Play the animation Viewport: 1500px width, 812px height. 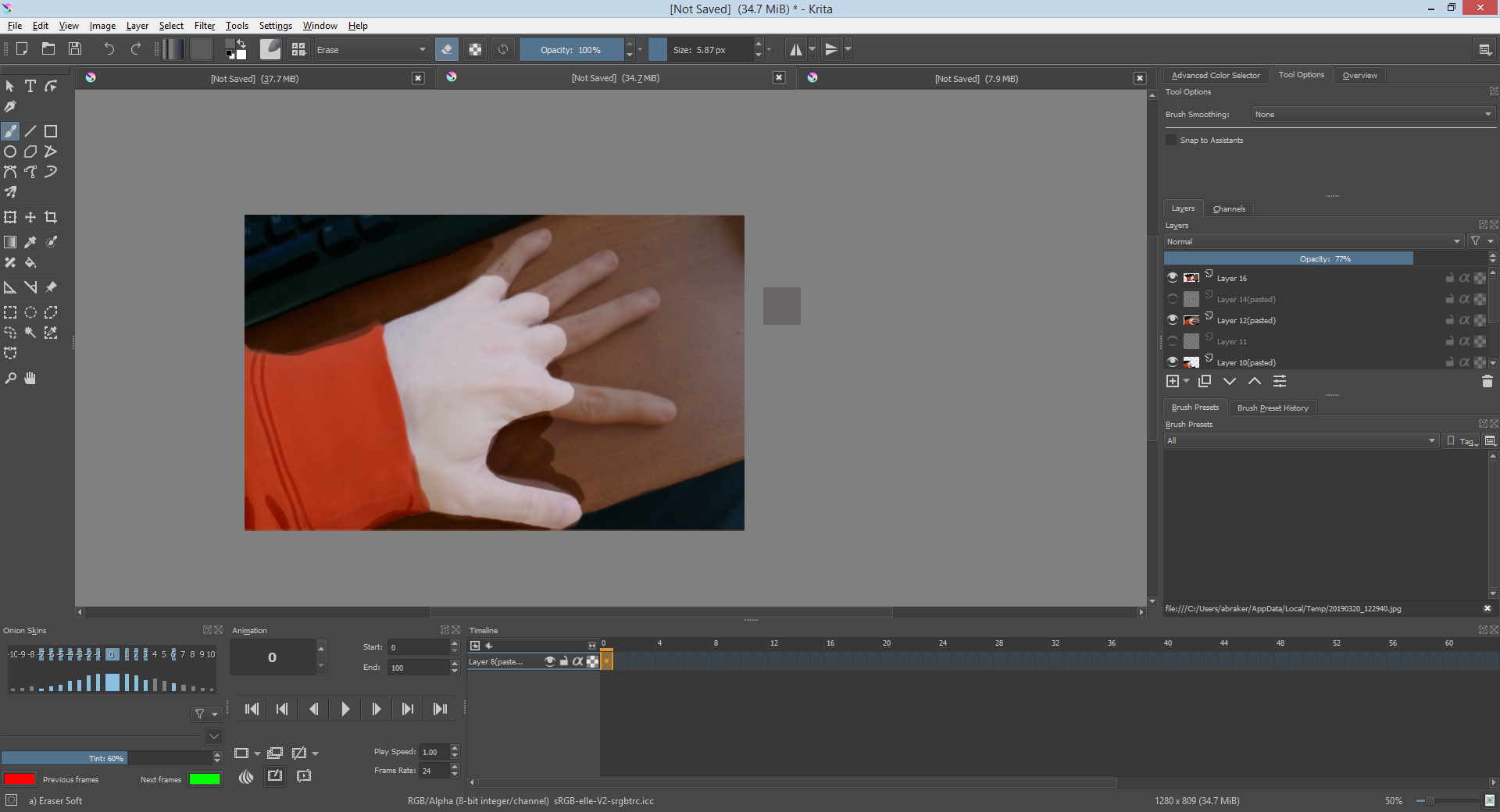point(345,709)
